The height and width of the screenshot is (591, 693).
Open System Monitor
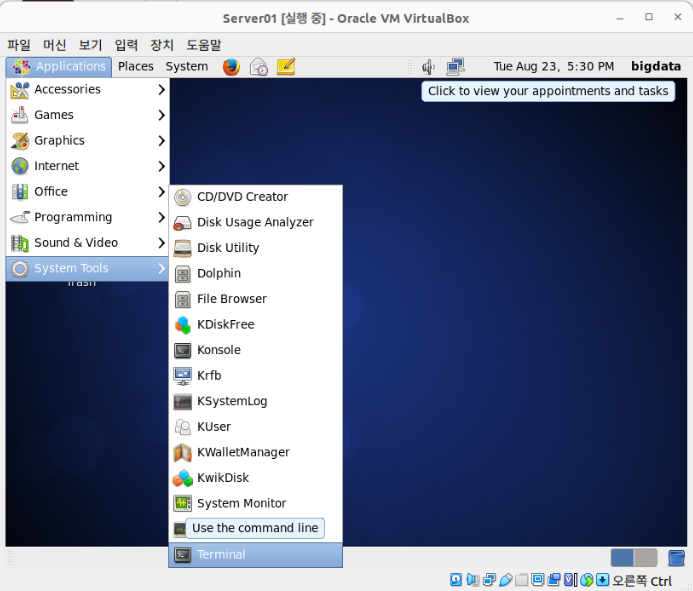(255, 503)
